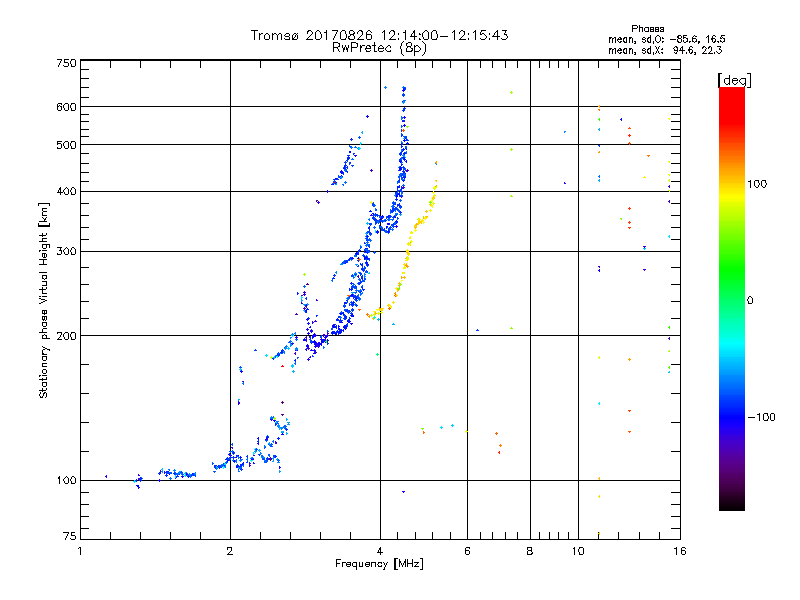
Task: Click the x-axis tick '10'
Action: 578,551
